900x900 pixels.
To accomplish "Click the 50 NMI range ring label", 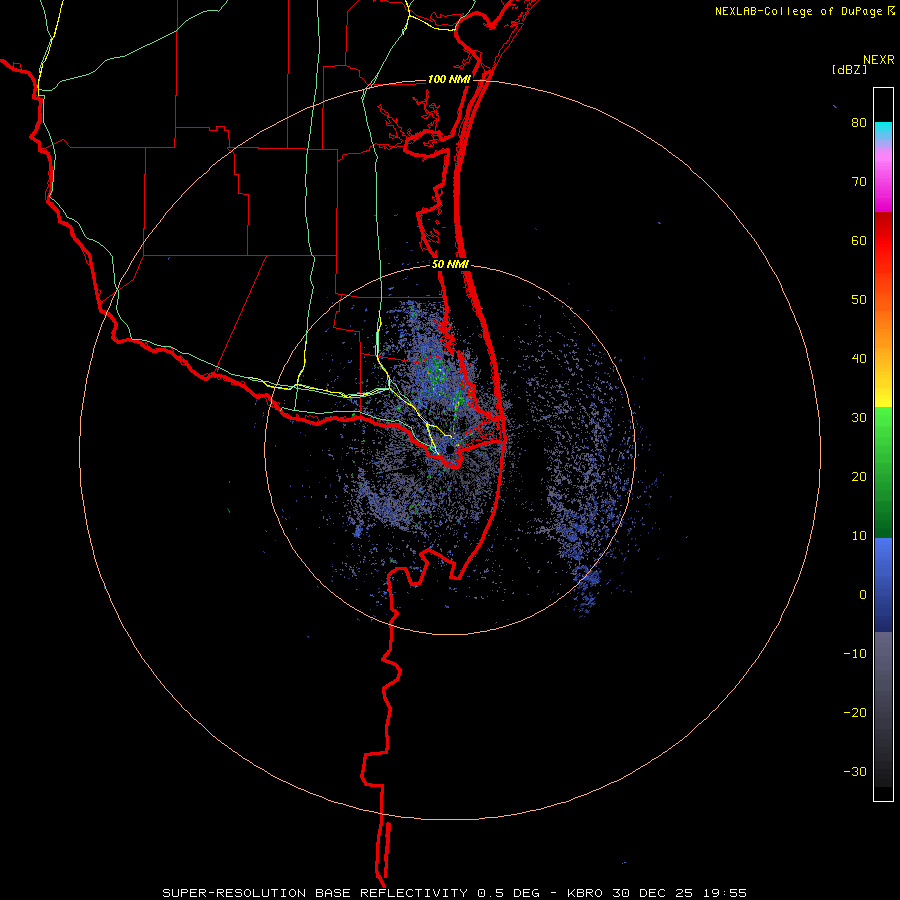I will [x=450, y=265].
